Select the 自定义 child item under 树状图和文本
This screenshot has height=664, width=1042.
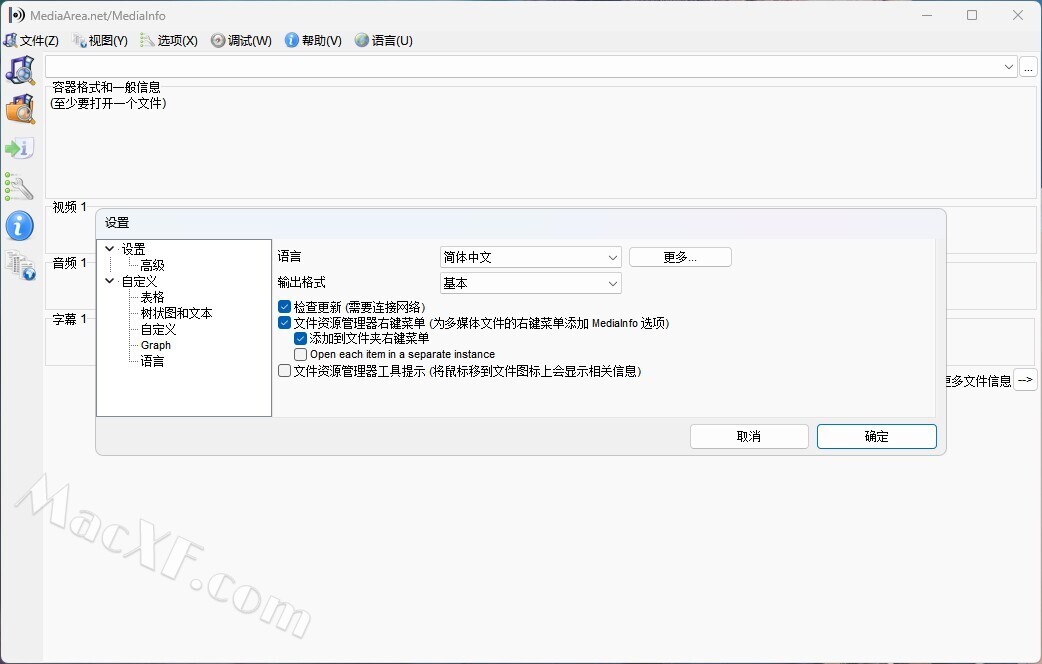pos(158,330)
